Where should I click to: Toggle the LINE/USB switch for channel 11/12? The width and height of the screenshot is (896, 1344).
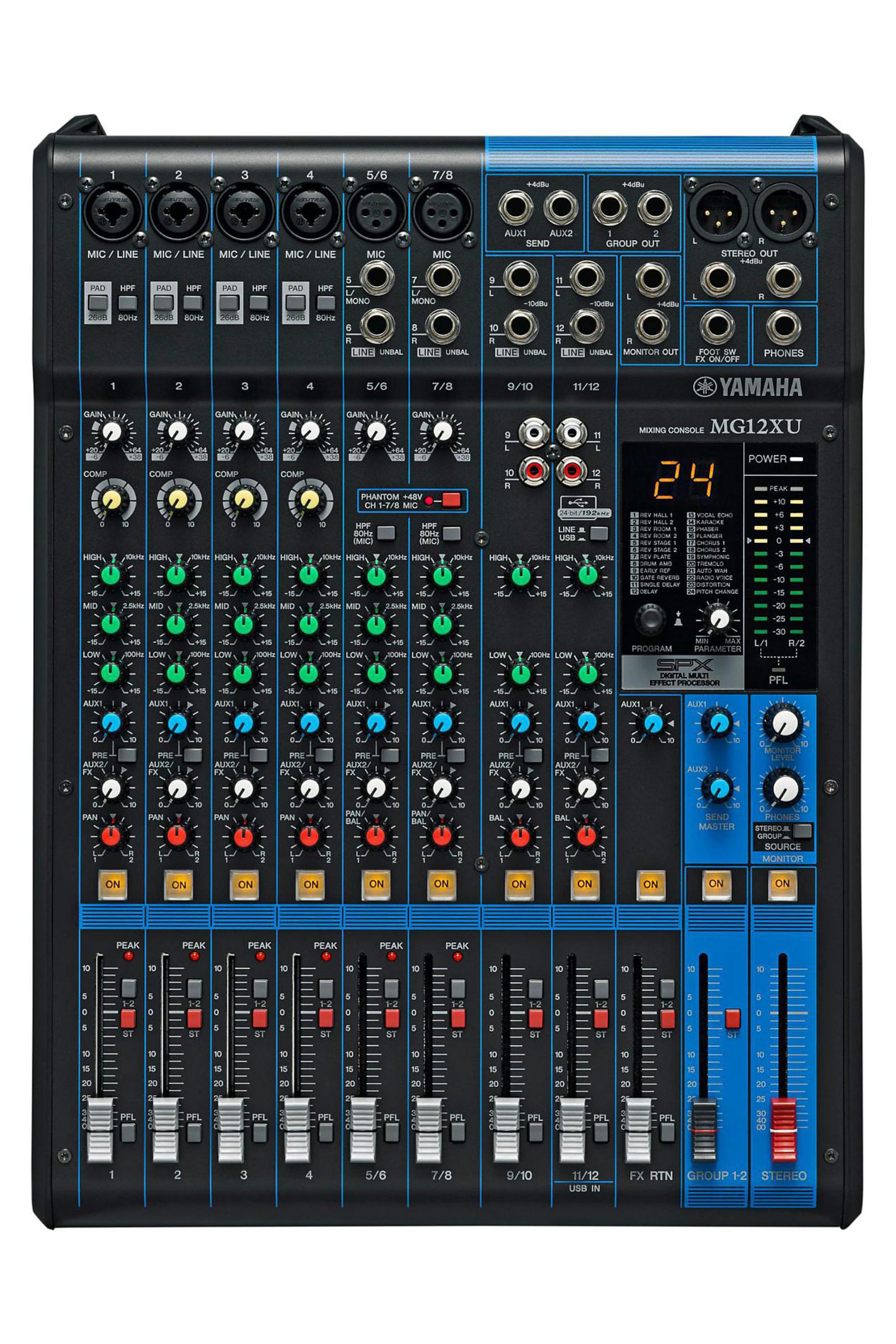[599, 533]
